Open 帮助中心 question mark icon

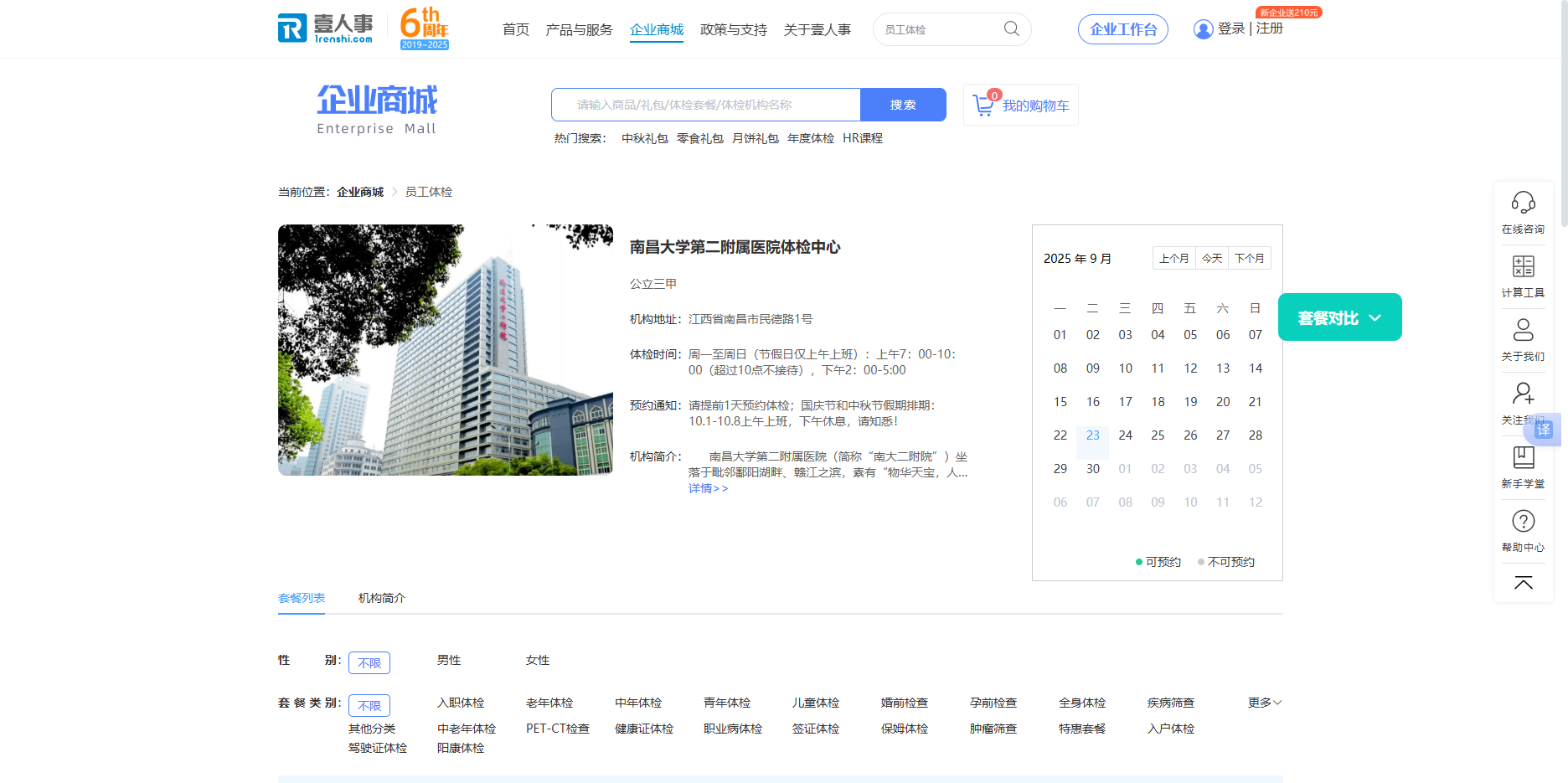click(1523, 521)
